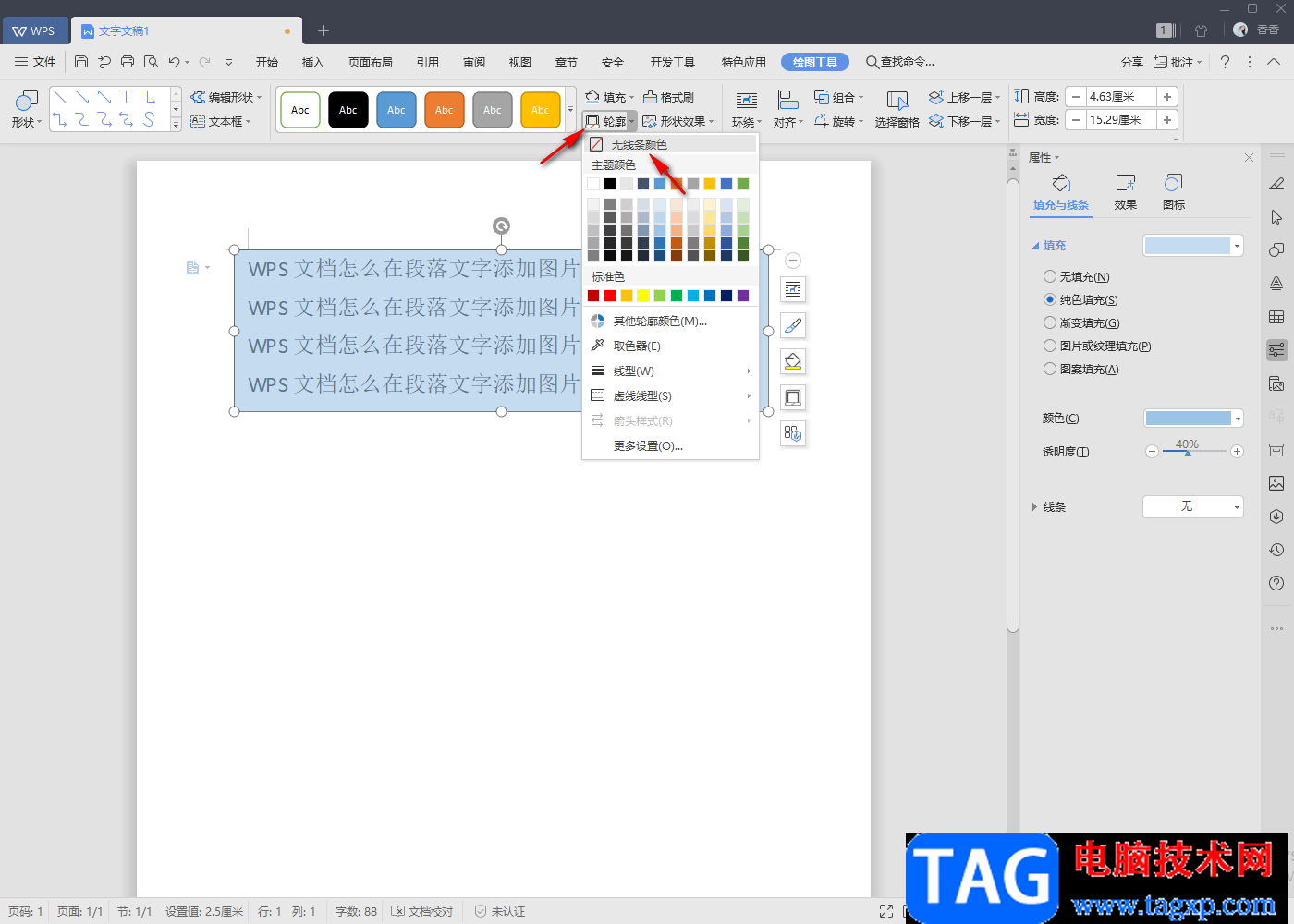Open the 轮廓 outline dropdown arrow
This screenshot has height=924, width=1294.
click(x=632, y=122)
